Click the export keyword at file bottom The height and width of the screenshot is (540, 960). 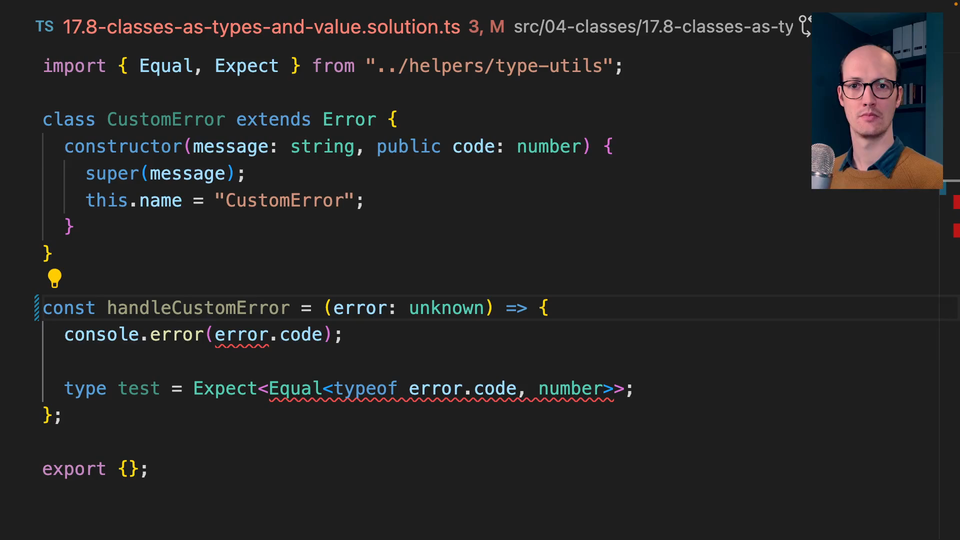click(74, 469)
